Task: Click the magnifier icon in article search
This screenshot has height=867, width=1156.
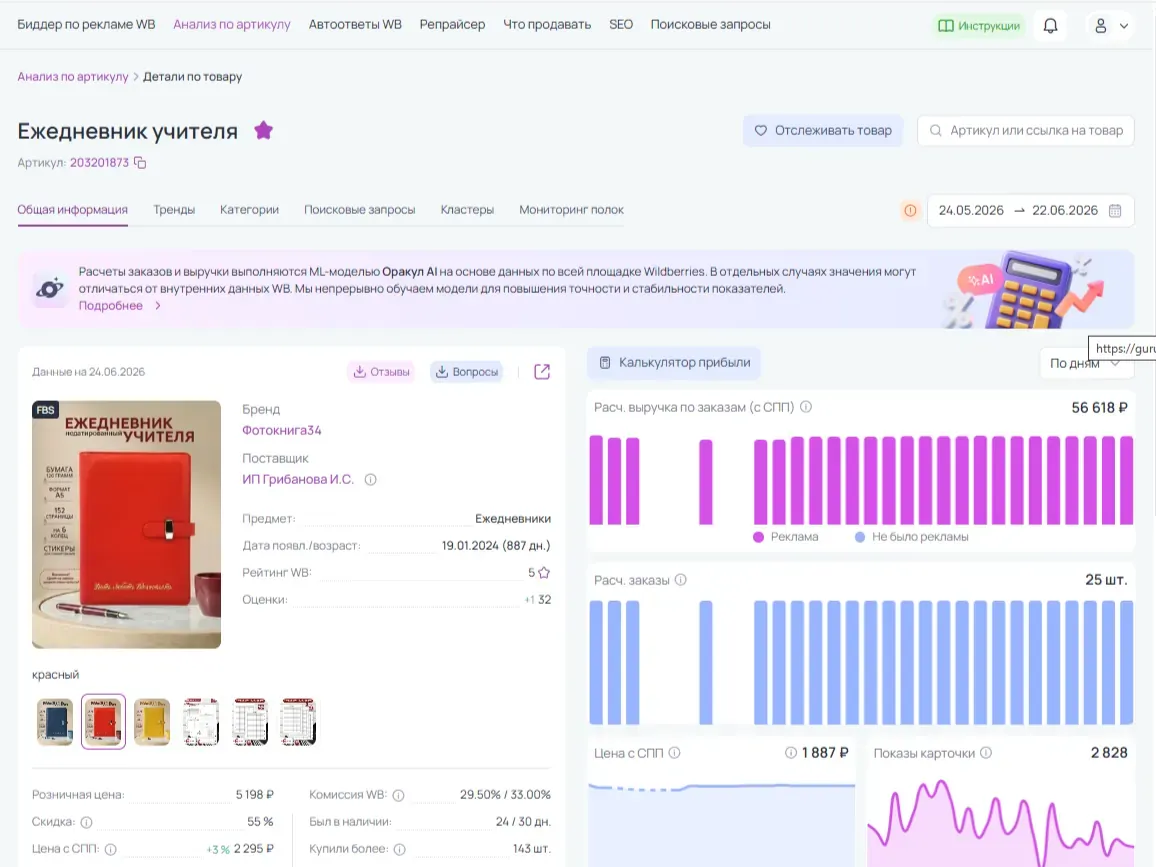Action: tap(936, 130)
